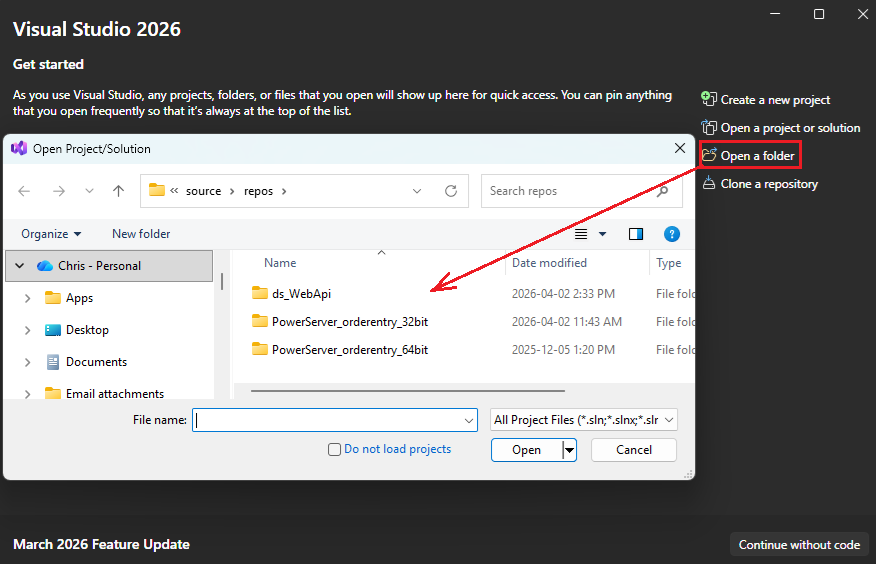The width and height of the screenshot is (876, 564).
Task: Expand the Apps folder tree node
Action: tap(27, 298)
